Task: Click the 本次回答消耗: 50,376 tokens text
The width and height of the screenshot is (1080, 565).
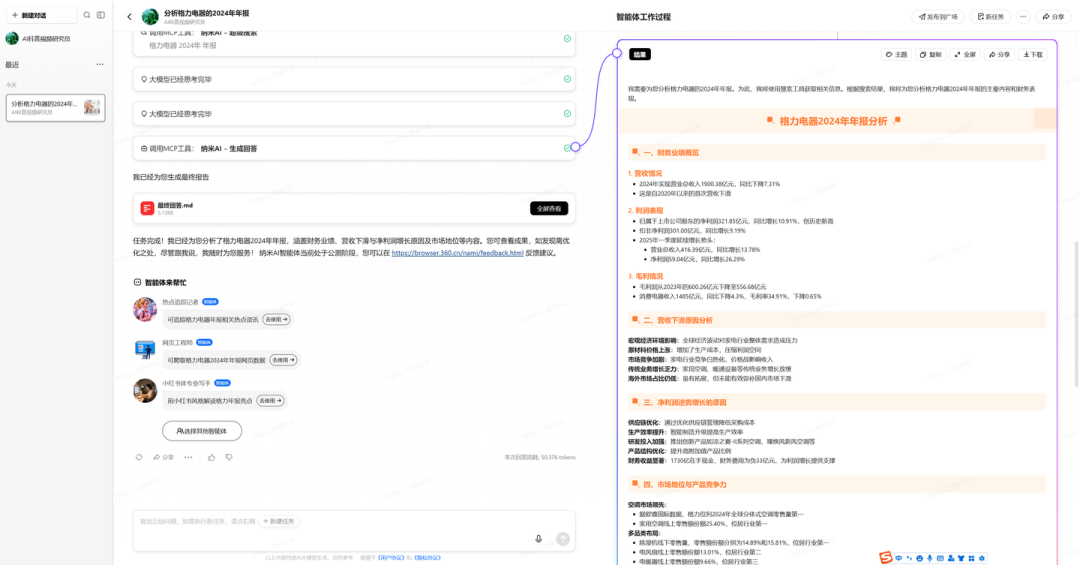Action: 540,458
